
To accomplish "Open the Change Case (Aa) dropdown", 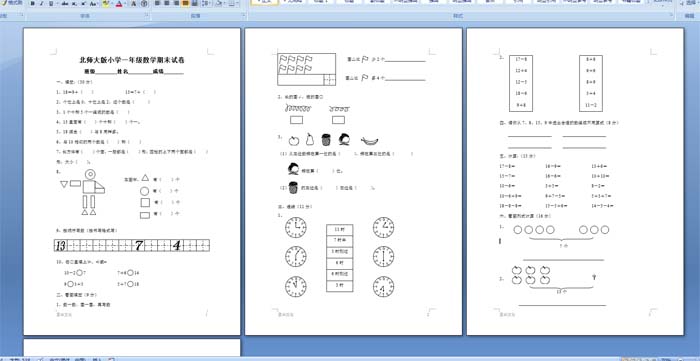I will pyautogui.click(x=93, y=4).
